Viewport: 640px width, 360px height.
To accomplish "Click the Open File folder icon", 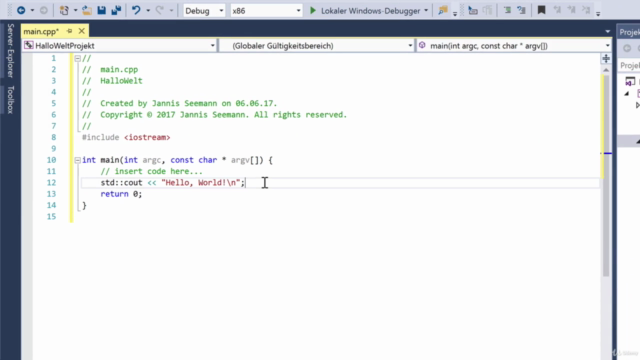I will tap(87, 11).
